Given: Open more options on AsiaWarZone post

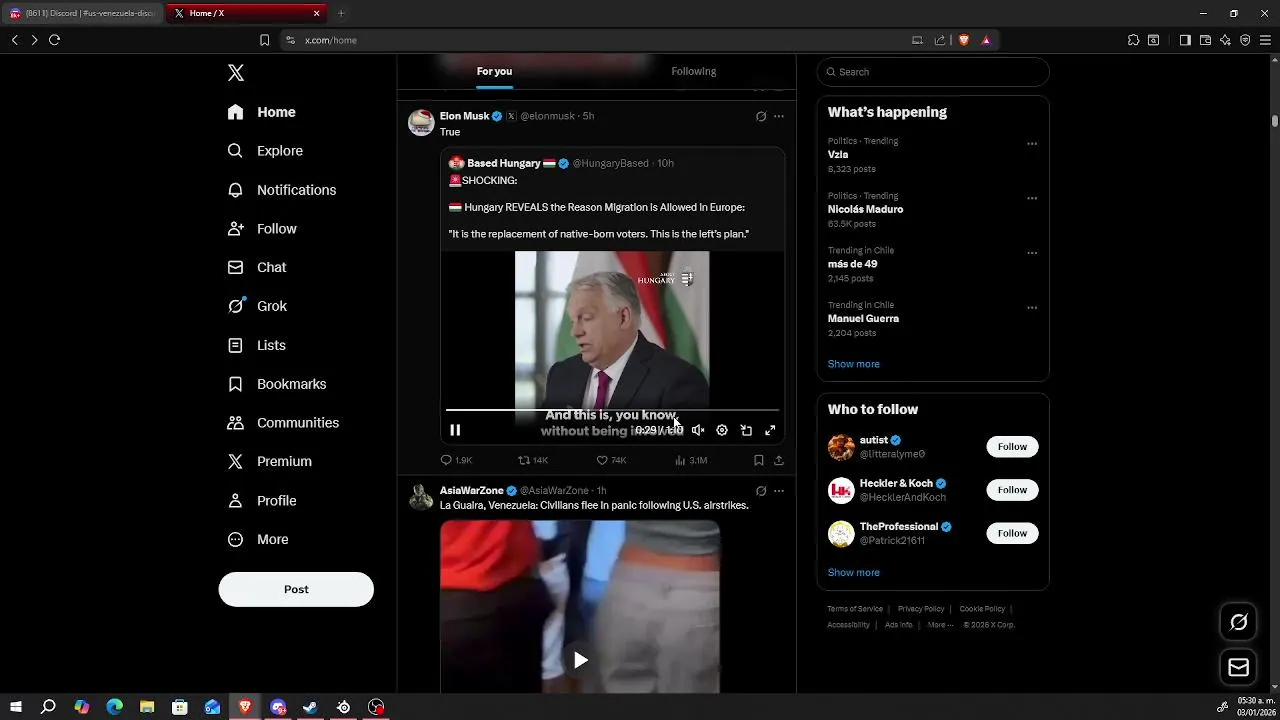Looking at the screenshot, I should click(x=779, y=491).
